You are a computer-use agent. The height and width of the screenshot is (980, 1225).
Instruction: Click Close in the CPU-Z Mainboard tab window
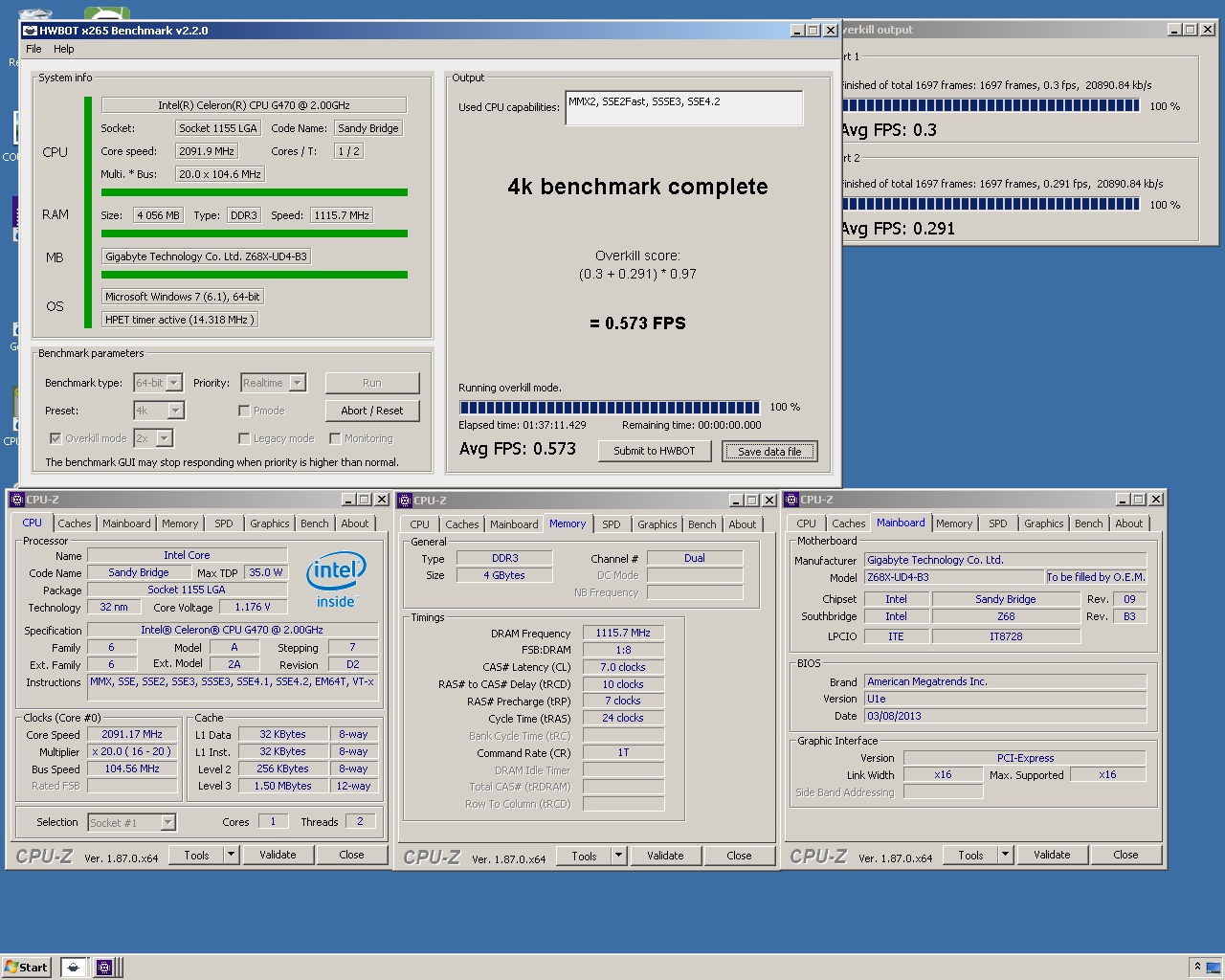click(1125, 855)
